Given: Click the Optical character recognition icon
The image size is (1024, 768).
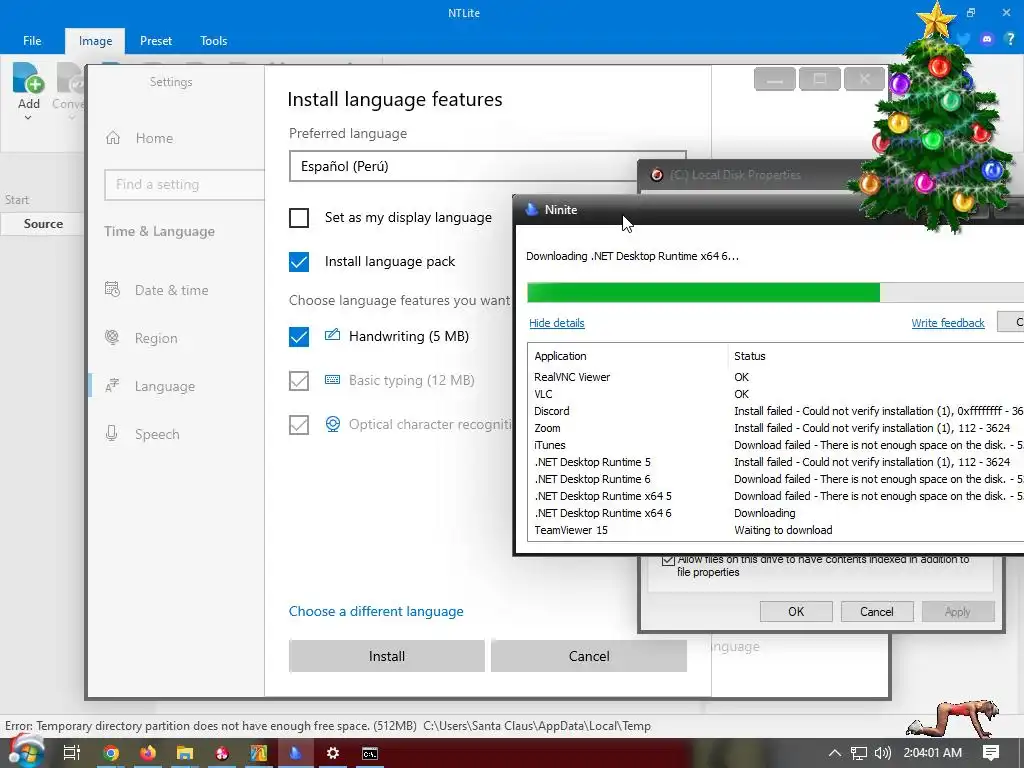Looking at the screenshot, I should coord(332,424).
